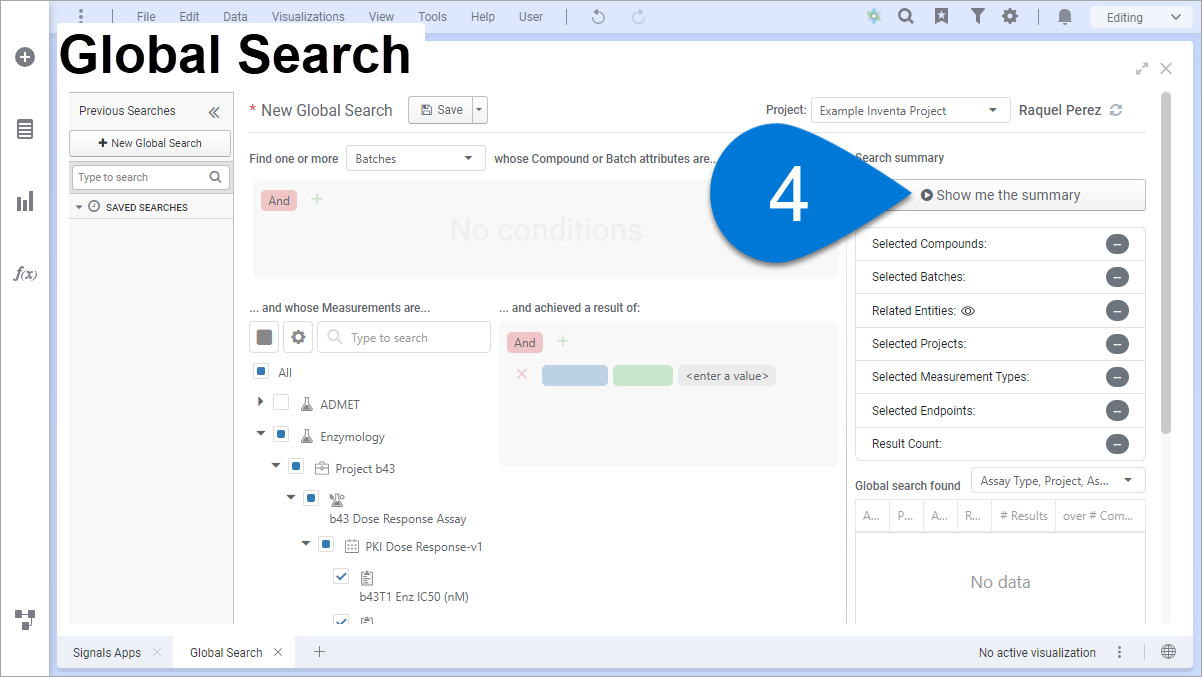Collapse the Previous Searches panel with double chevron
The height and width of the screenshot is (677, 1202).
coord(214,112)
